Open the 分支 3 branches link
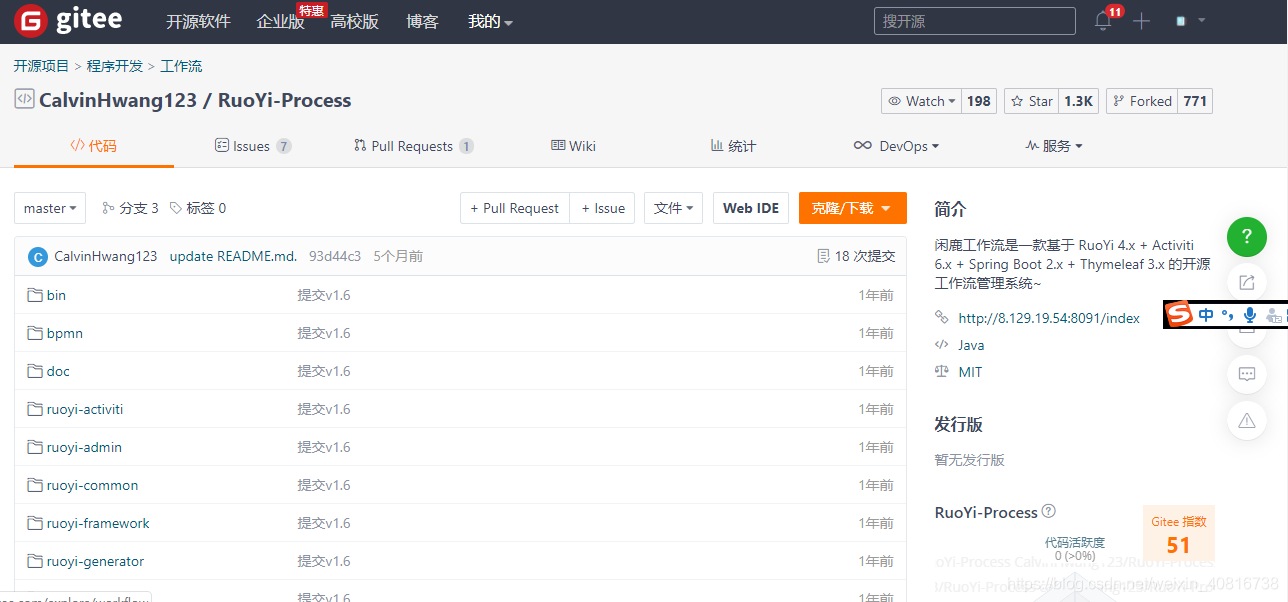 [131, 208]
